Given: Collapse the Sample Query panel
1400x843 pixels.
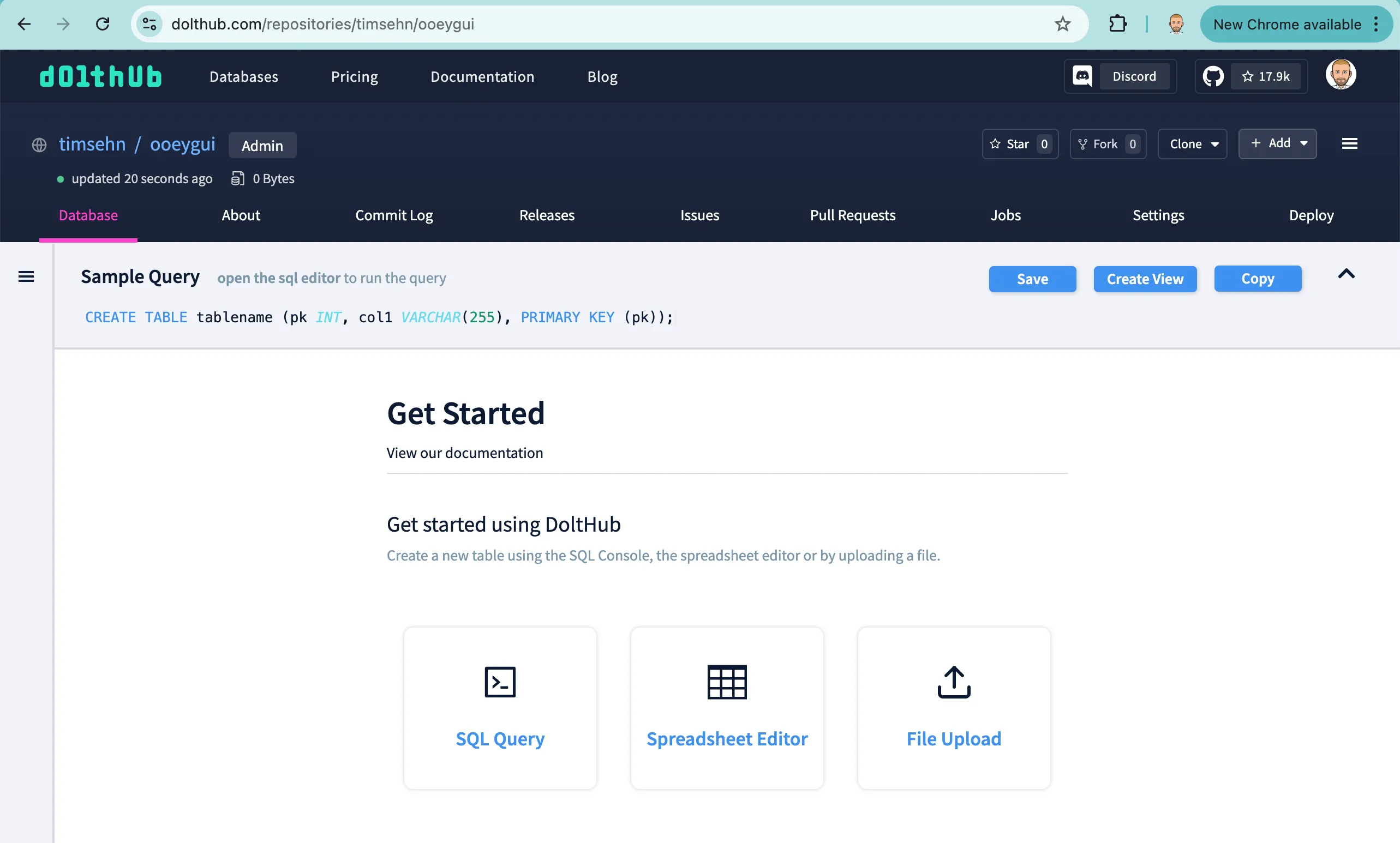Looking at the screenshot, I should point(1346,274).
